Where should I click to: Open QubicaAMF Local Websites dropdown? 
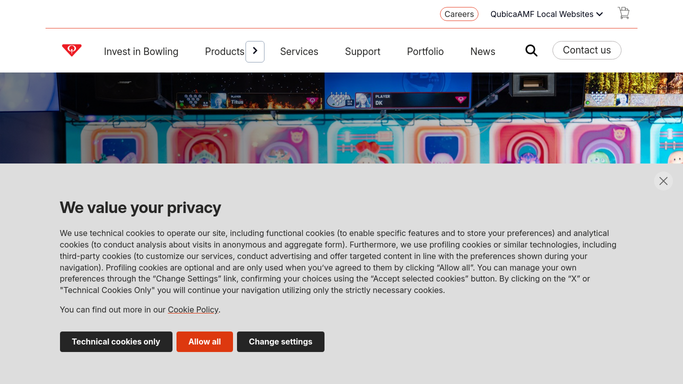(x=546, y=14)
